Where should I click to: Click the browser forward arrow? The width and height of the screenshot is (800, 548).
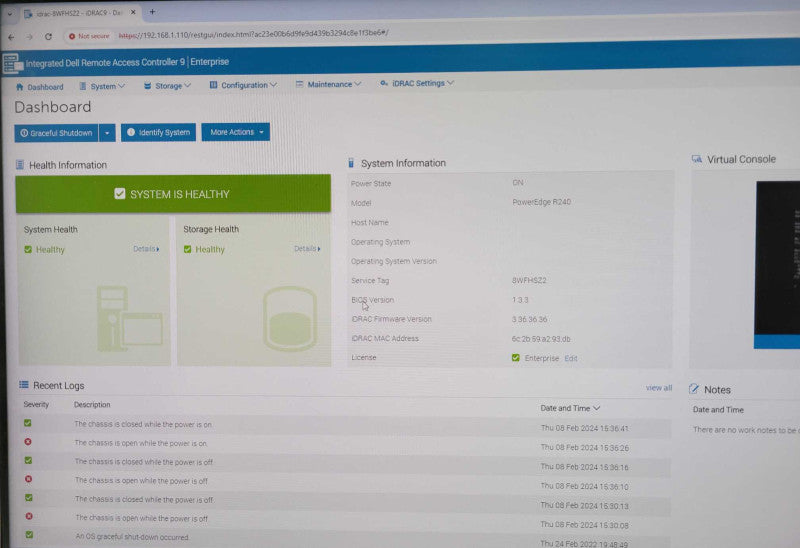(29, 37)
